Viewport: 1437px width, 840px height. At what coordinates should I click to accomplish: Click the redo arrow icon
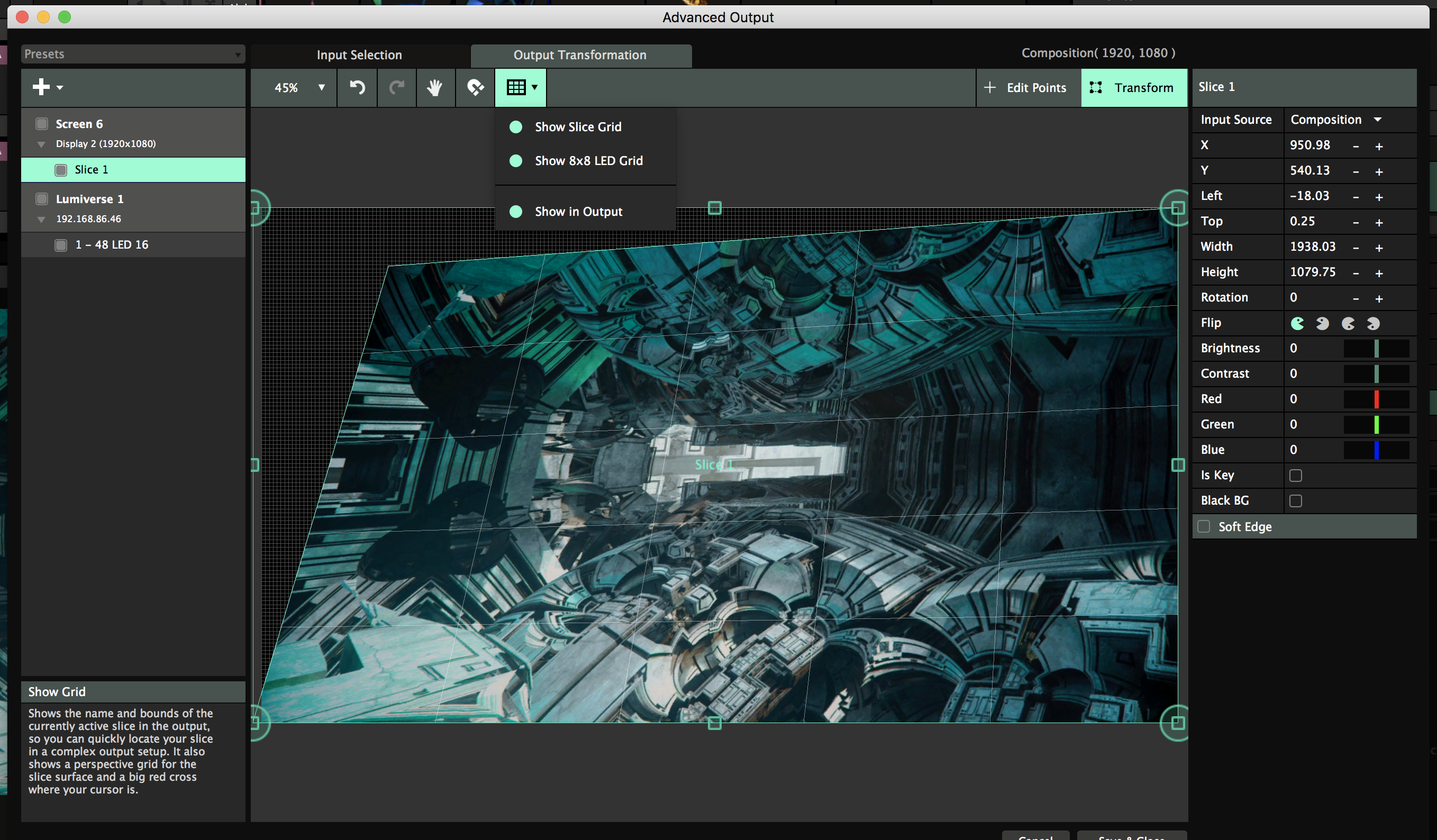[x=396, y=87]
